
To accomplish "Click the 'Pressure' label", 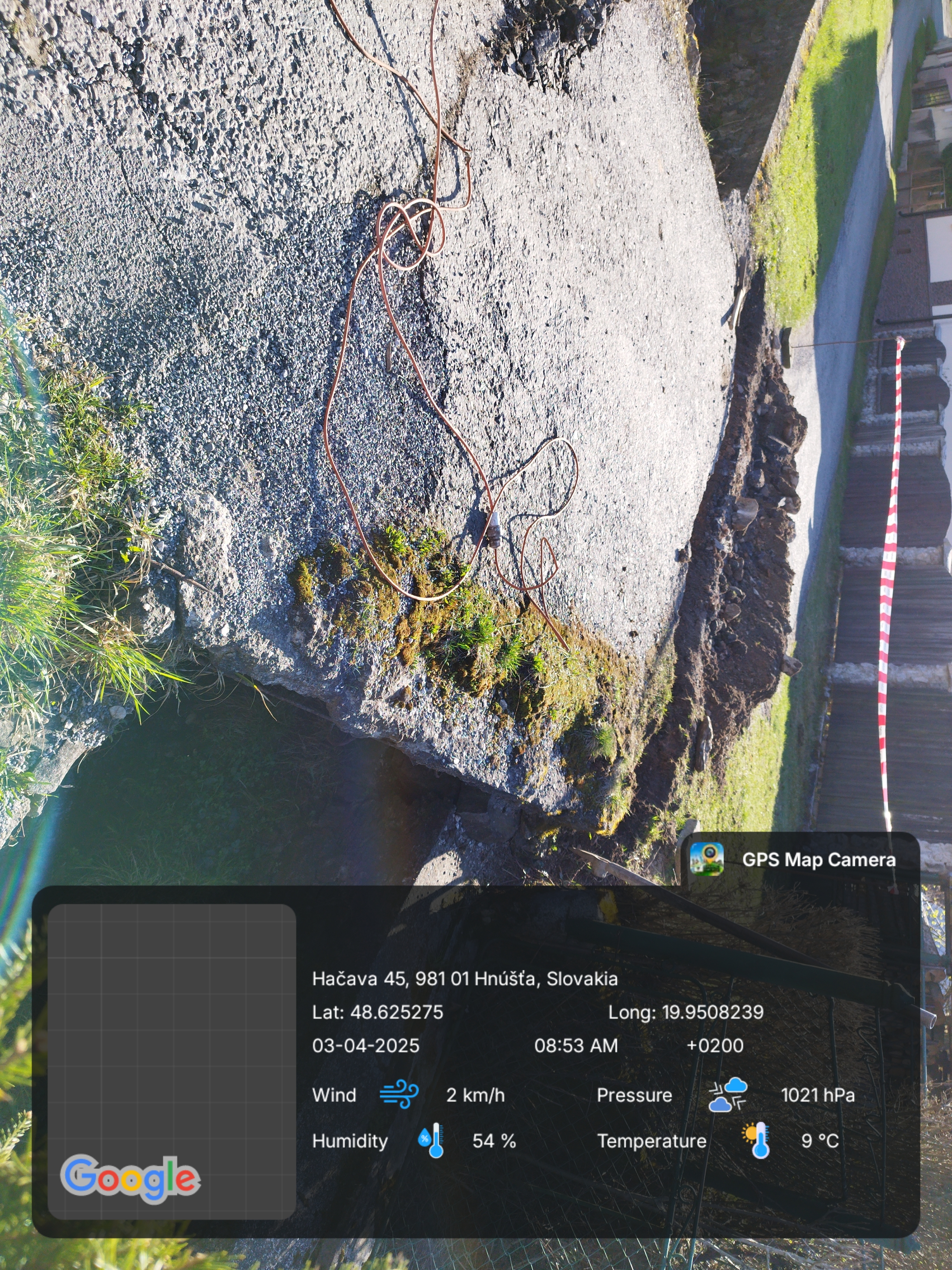I will 635,1095.
